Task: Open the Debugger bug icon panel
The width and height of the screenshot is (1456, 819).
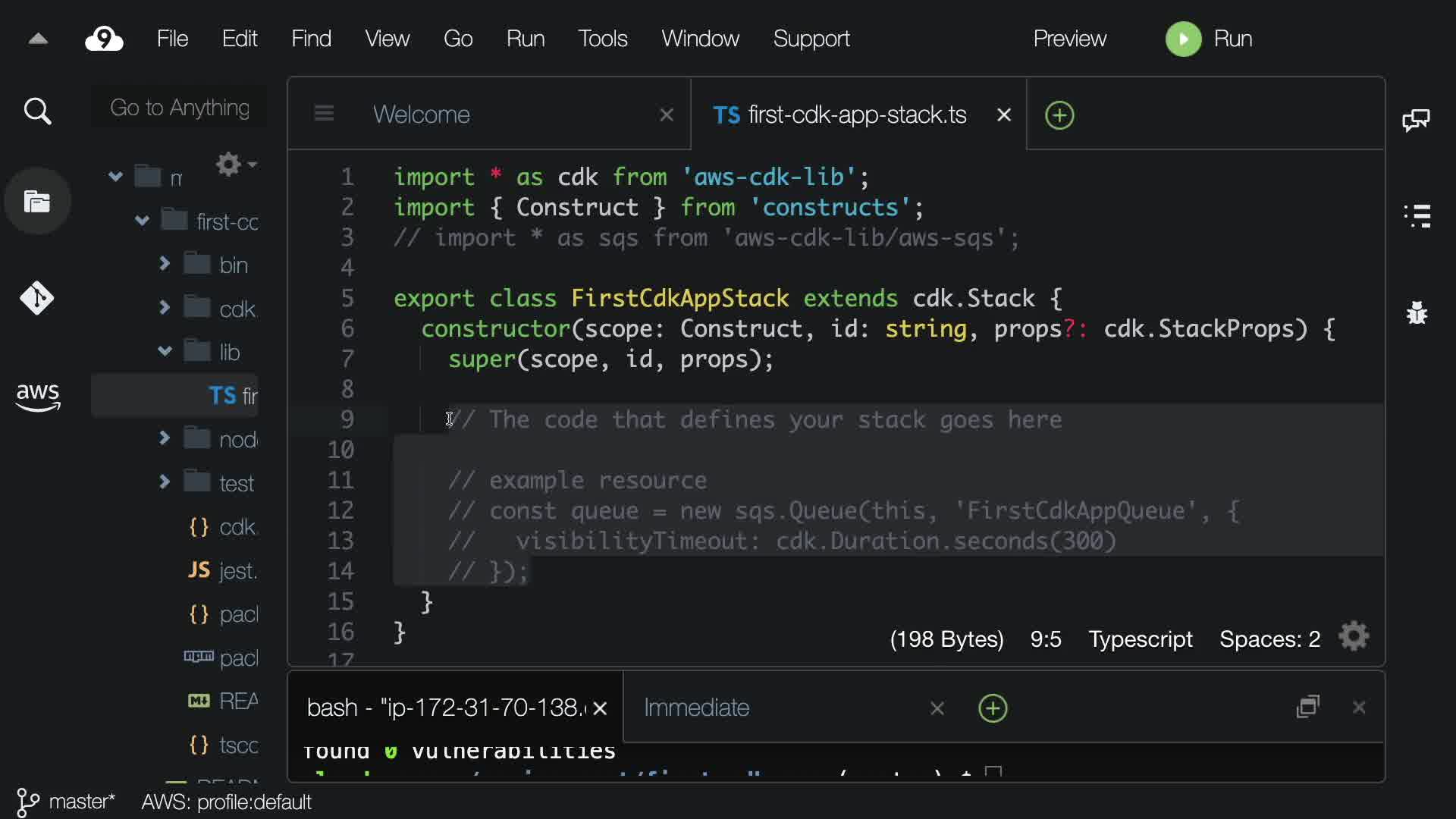Action: [1417, 312]
